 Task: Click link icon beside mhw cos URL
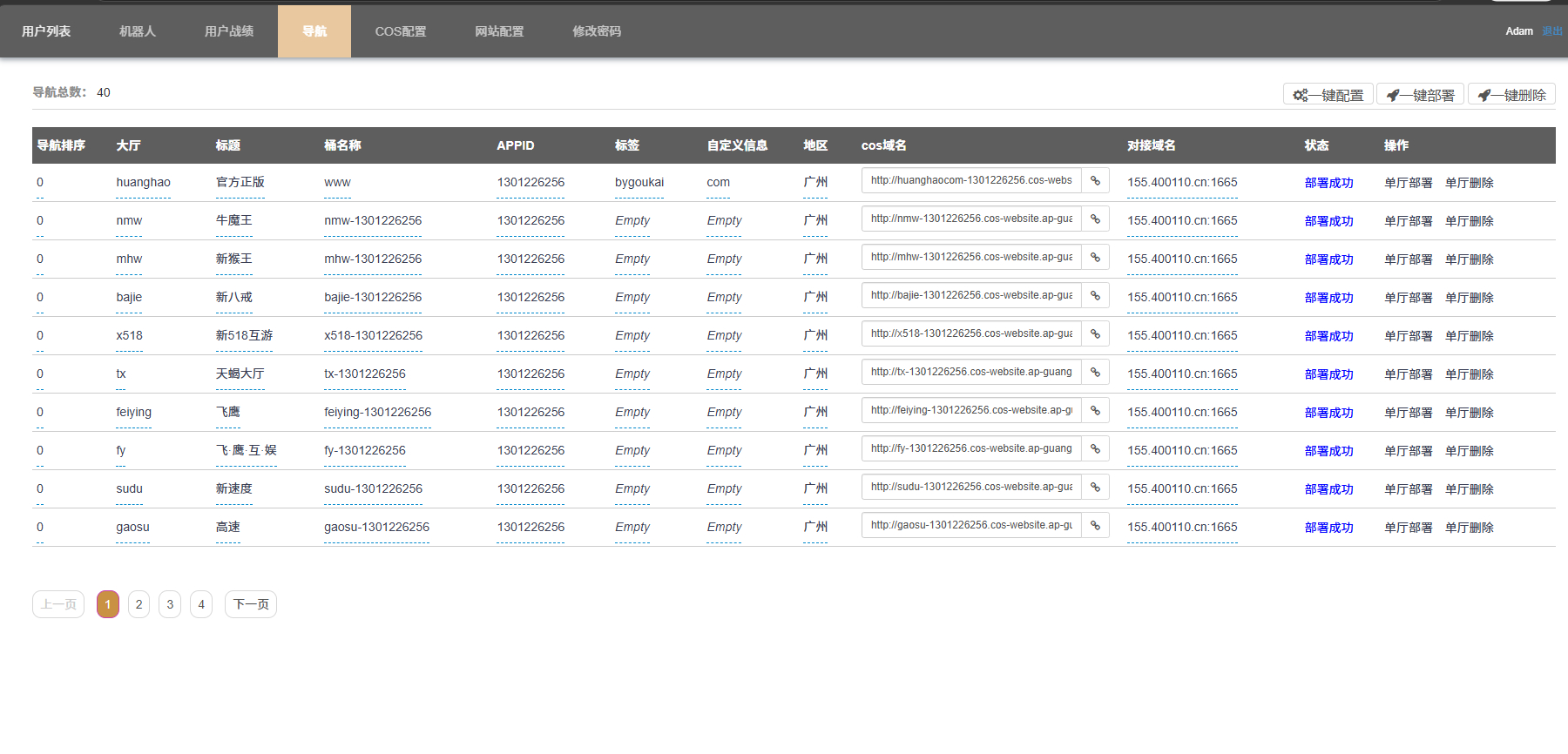1095,258
